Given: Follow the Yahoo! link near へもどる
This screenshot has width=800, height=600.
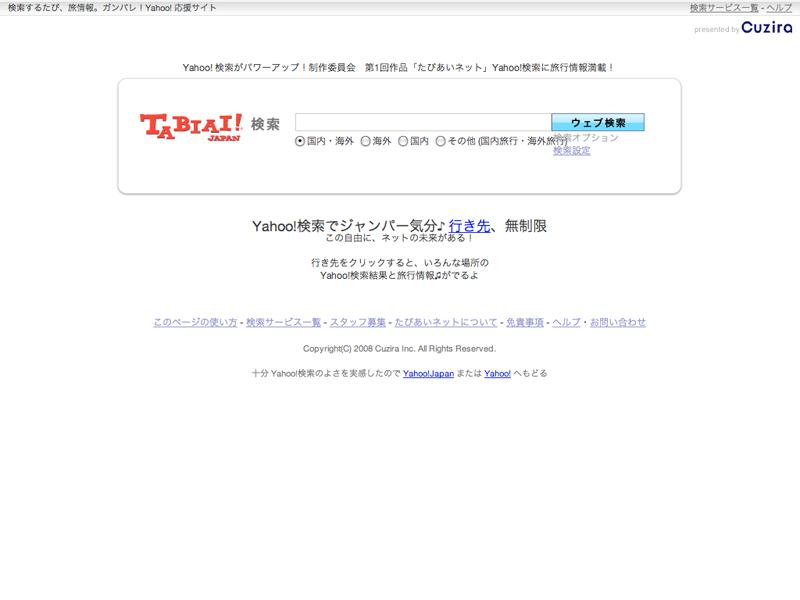Looking at the screenshot, I should tap(497, 374).
